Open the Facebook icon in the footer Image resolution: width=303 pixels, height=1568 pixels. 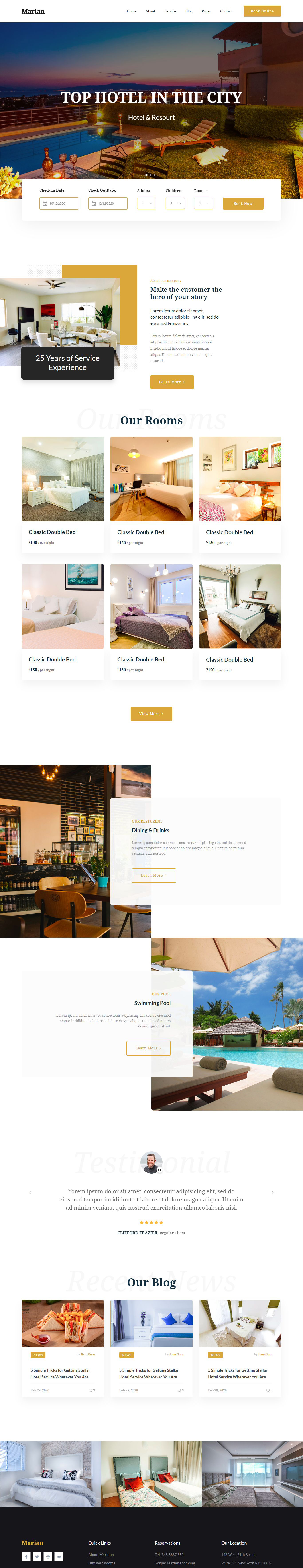26,1556
